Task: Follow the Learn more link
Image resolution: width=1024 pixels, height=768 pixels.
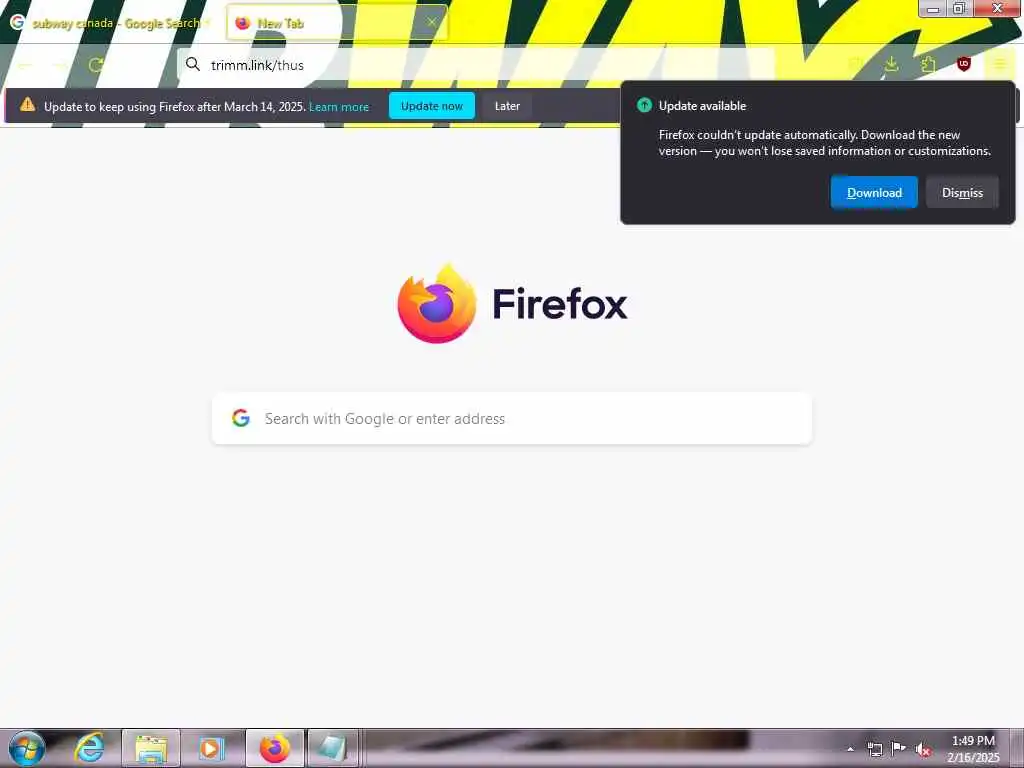Action: coord(339,106)
